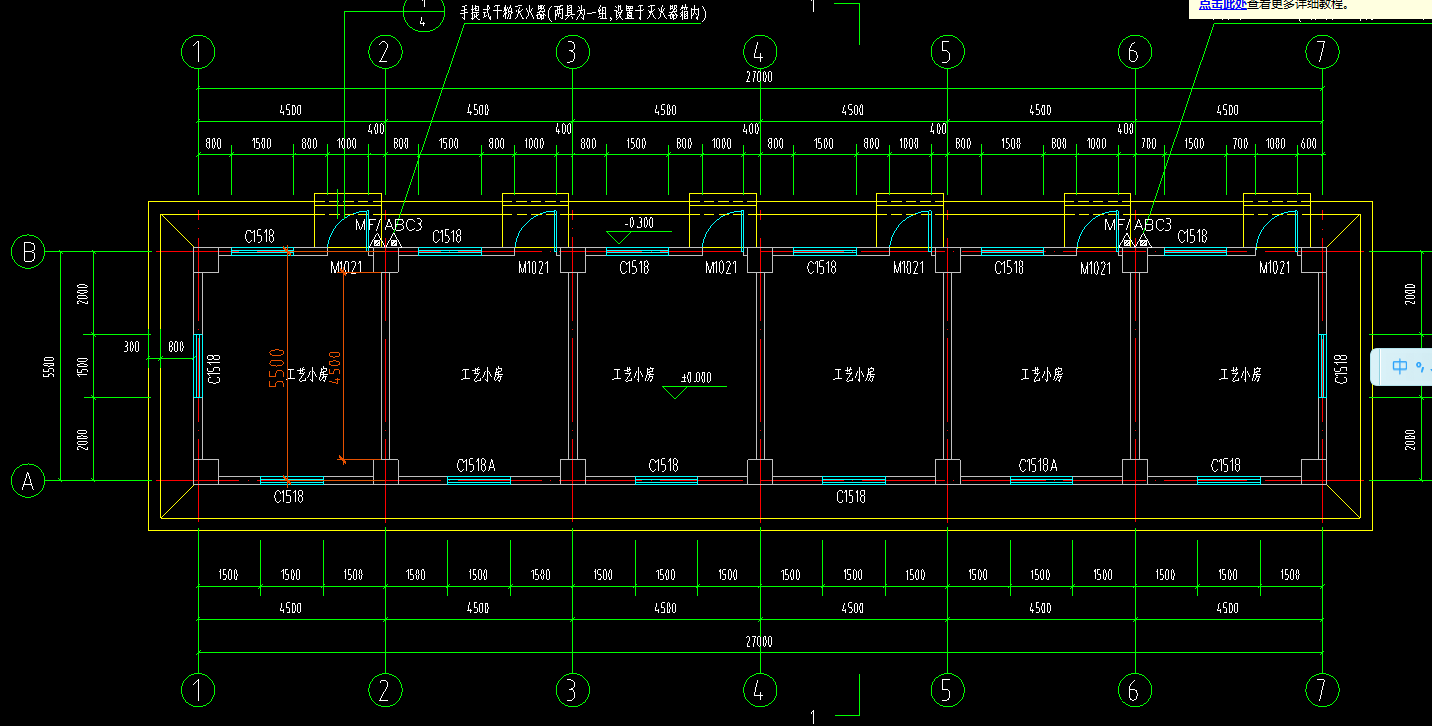
Task: Click the 中 input method indicator
Action: (1400, 367)
